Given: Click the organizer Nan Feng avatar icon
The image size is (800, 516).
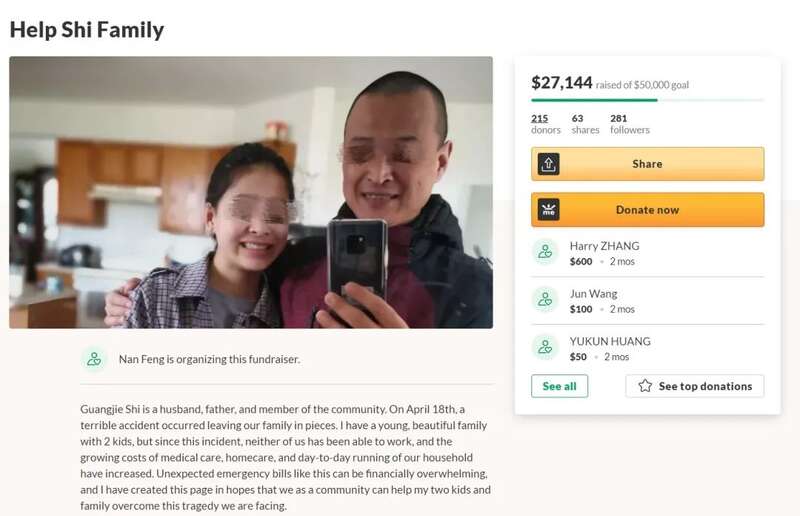Looking at the screenshot, I should [94, 359].
